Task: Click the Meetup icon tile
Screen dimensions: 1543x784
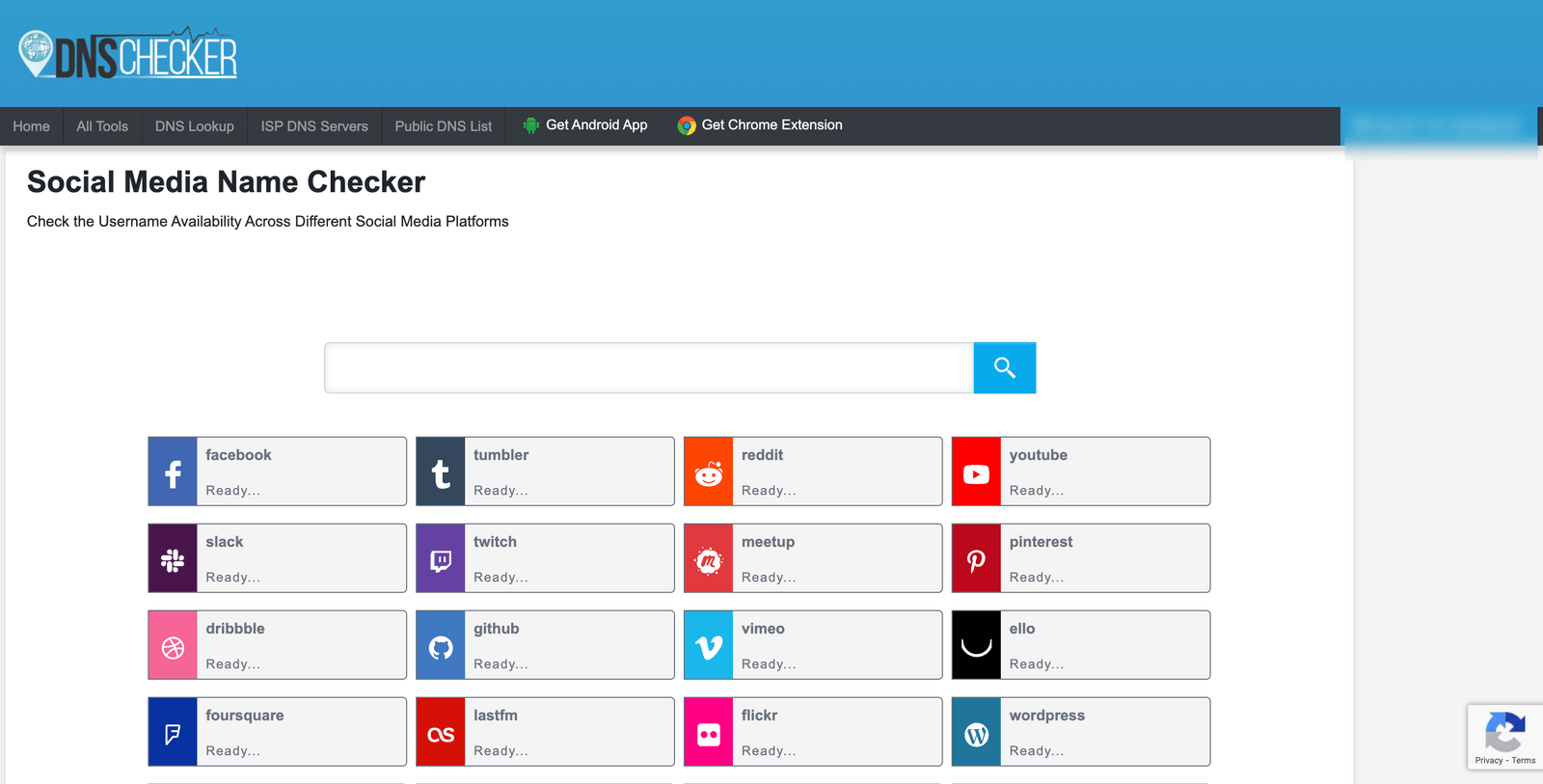Action: 709,558
